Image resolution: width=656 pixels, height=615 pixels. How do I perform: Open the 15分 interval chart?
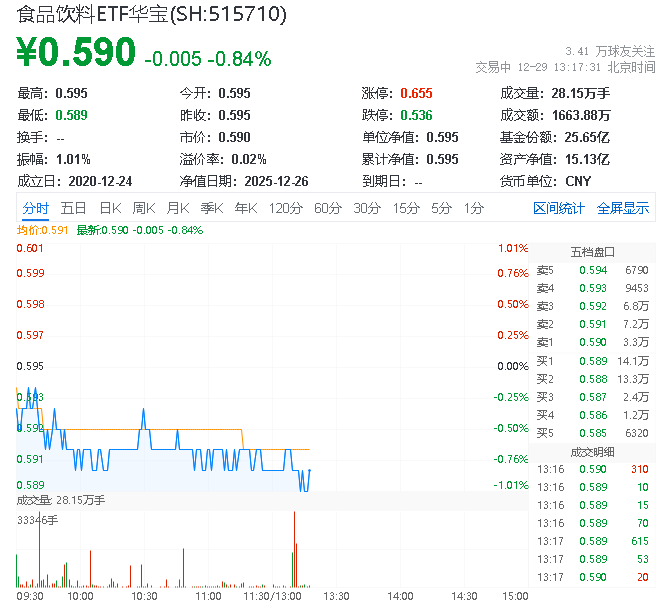(x=405, y=208)
